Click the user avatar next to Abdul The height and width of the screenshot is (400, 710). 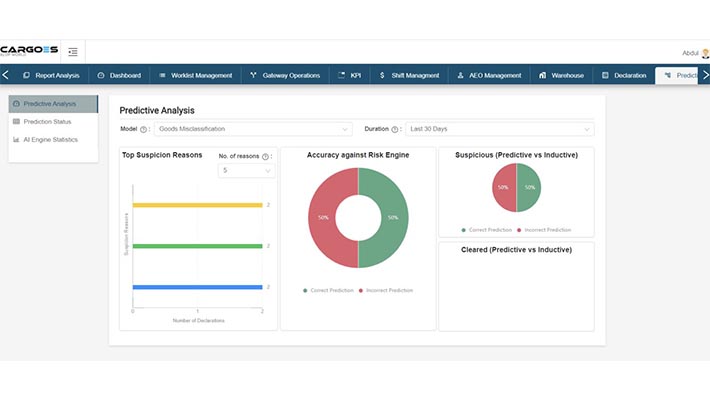click(704, 53)
